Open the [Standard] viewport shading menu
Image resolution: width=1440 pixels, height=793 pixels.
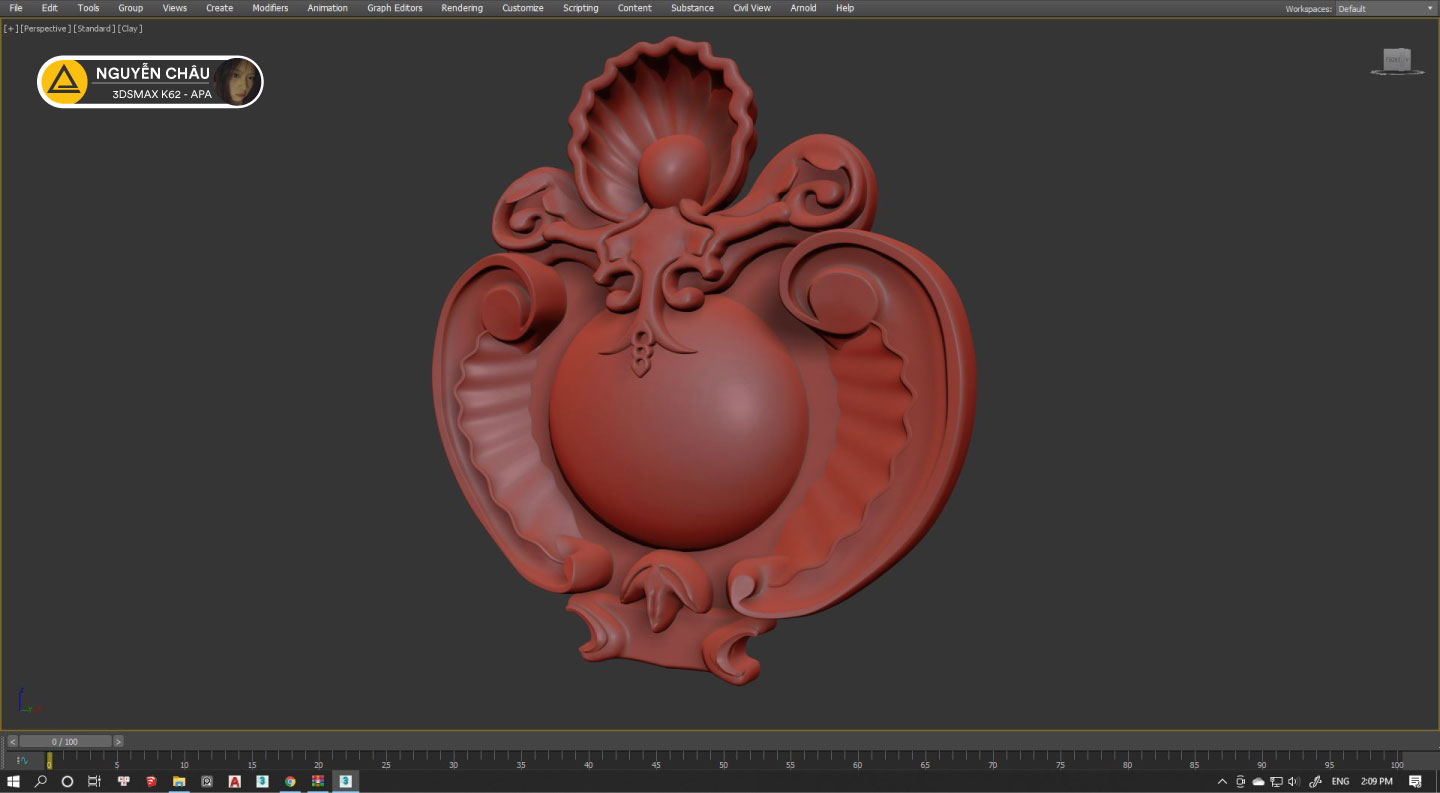click(x=95, y=29)
